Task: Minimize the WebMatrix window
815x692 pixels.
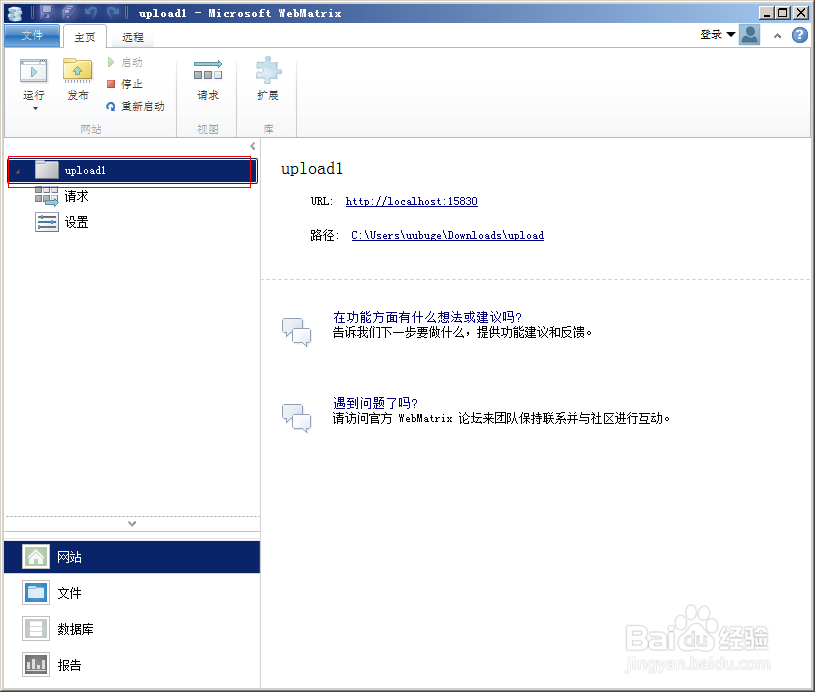Action: pos(766,12)
